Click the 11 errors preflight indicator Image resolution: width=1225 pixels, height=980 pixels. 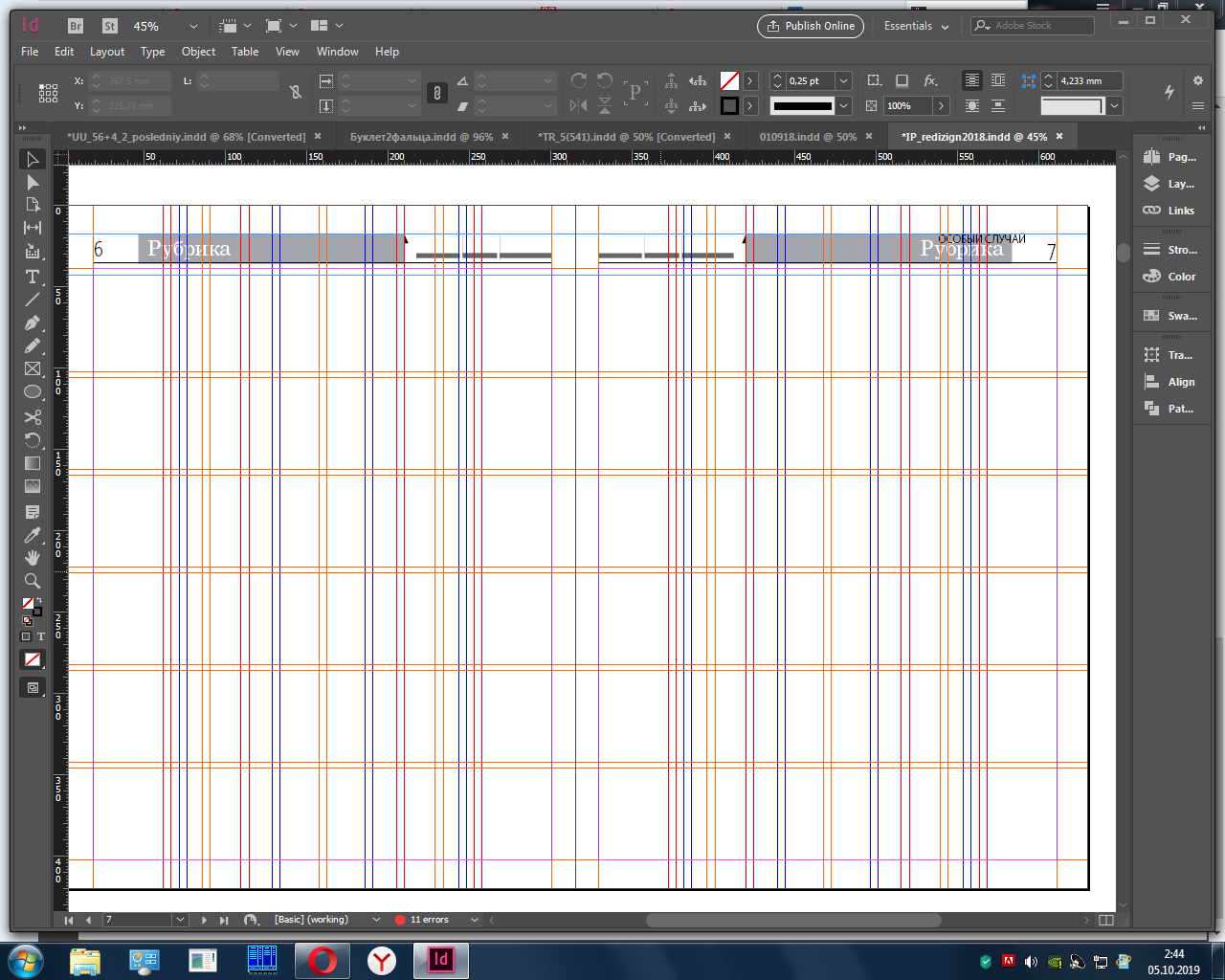[422, 920]
